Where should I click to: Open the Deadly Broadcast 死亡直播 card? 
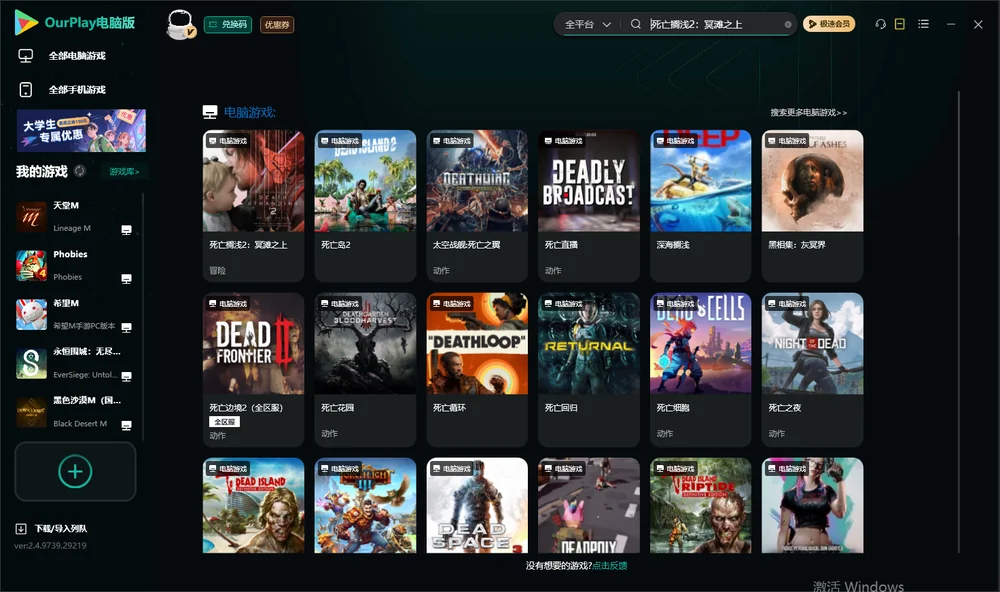589,205
